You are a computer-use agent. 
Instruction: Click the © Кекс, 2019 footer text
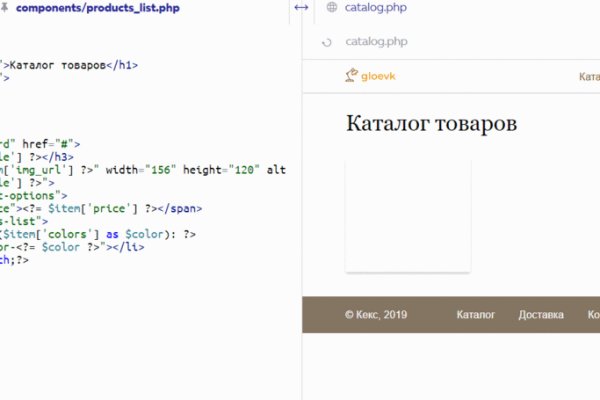[x=376, y=315]
